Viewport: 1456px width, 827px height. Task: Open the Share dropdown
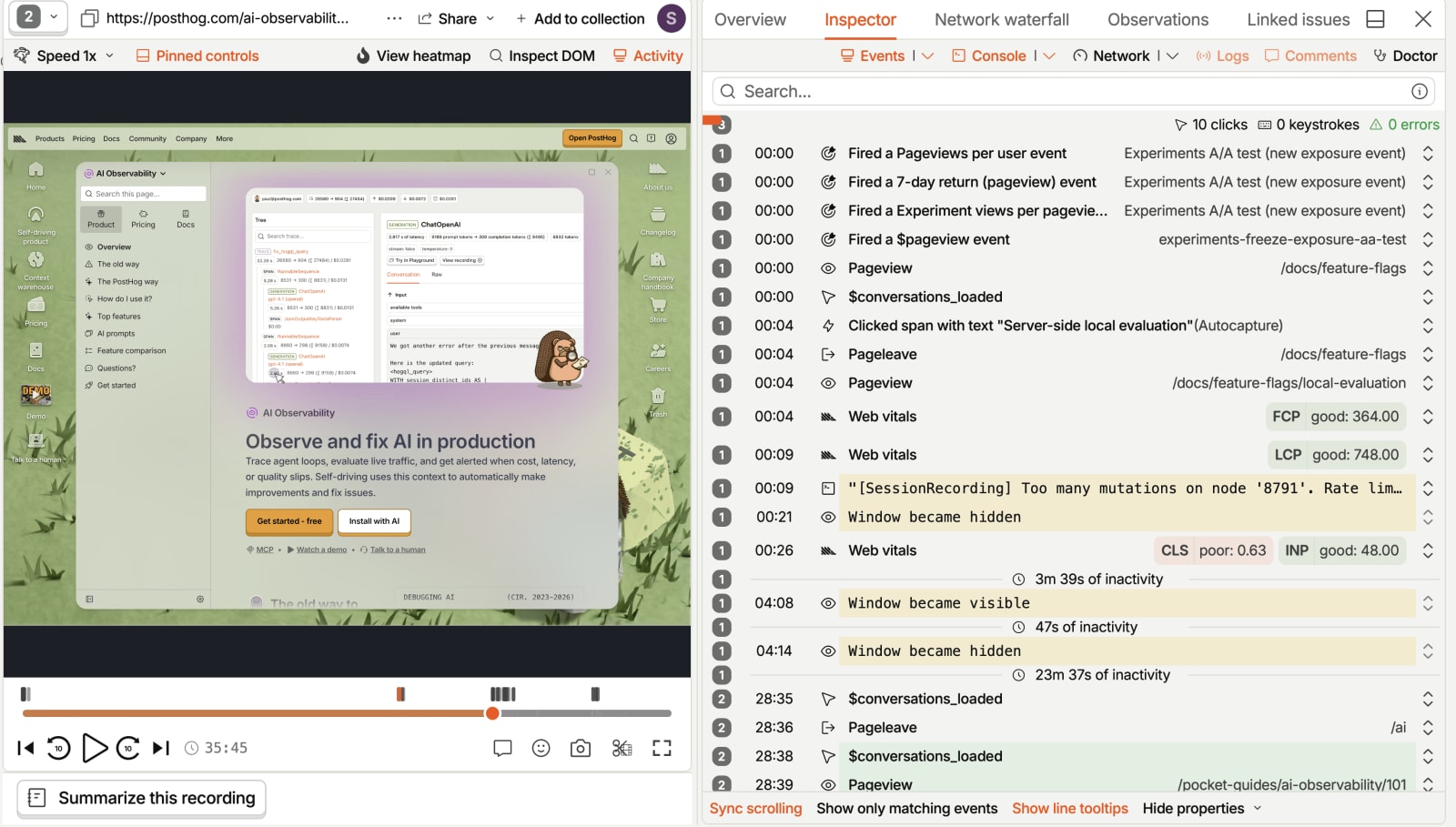coord(456,18)
